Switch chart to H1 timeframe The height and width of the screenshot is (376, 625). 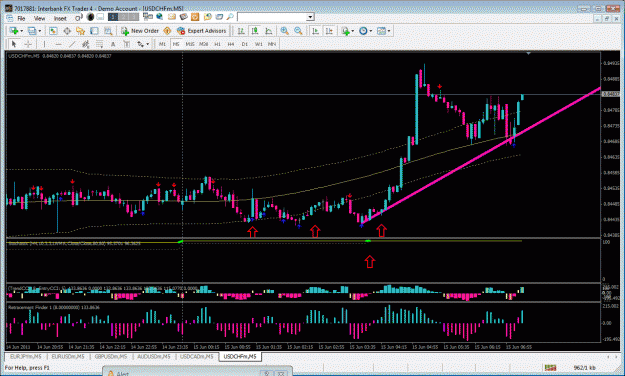217,44
